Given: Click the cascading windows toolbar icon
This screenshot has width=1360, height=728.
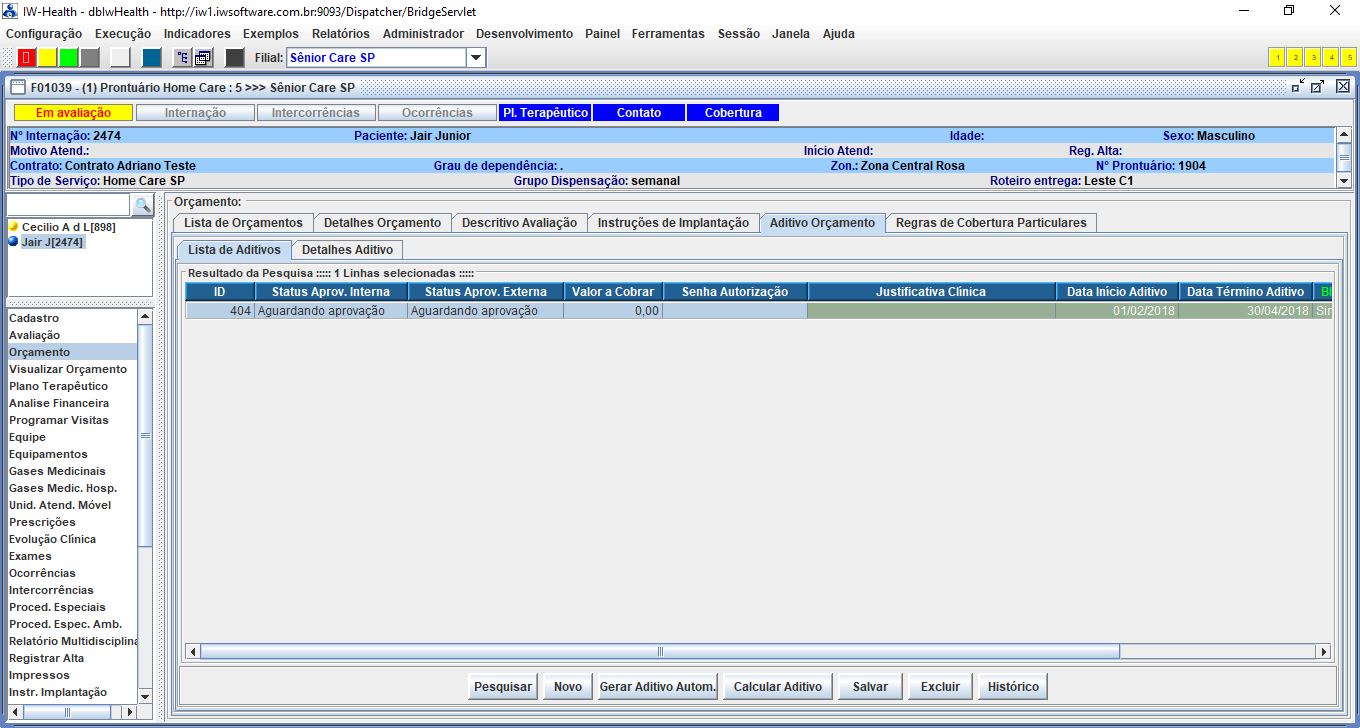Looking at the screenshot, I should 203,58.
